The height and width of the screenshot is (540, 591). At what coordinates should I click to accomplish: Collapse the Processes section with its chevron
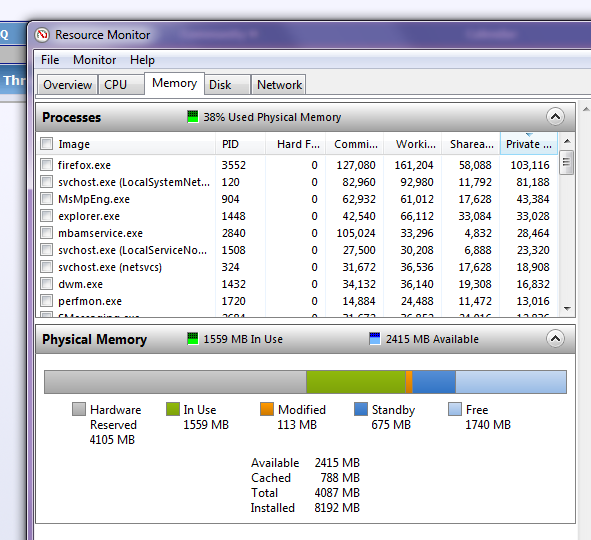pyautogui.click(x=555, y=117)
